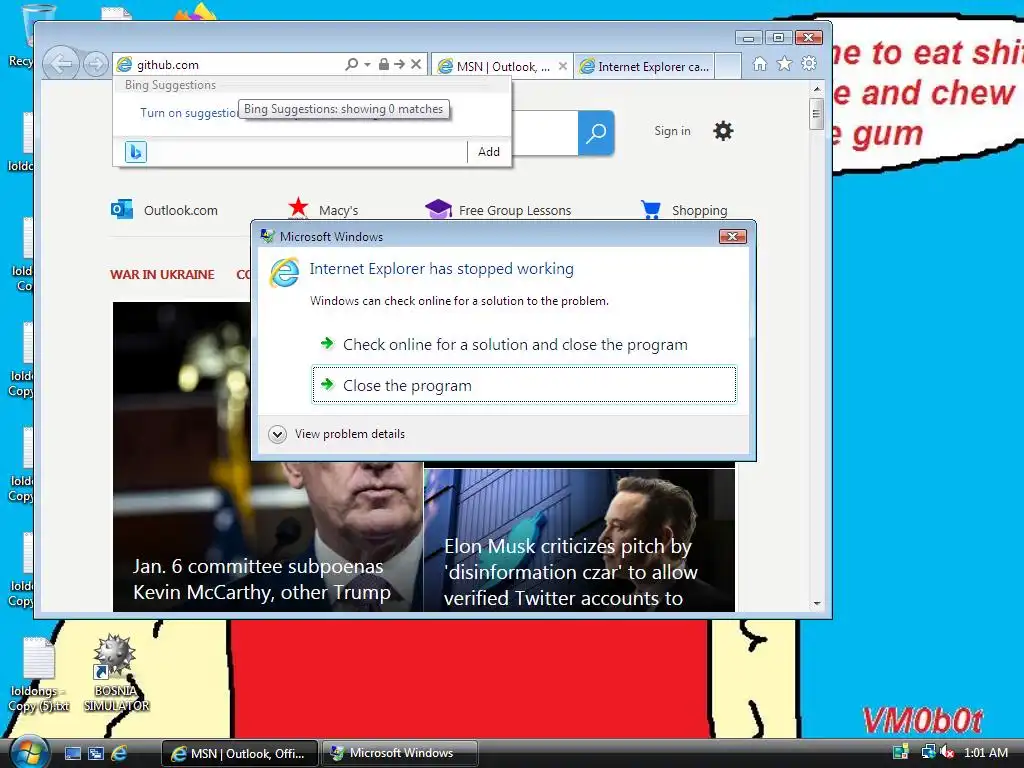Viewport: 1024px width, 768px height.
Task: Click the Bing search provider icon
Action: pos(136,152)
